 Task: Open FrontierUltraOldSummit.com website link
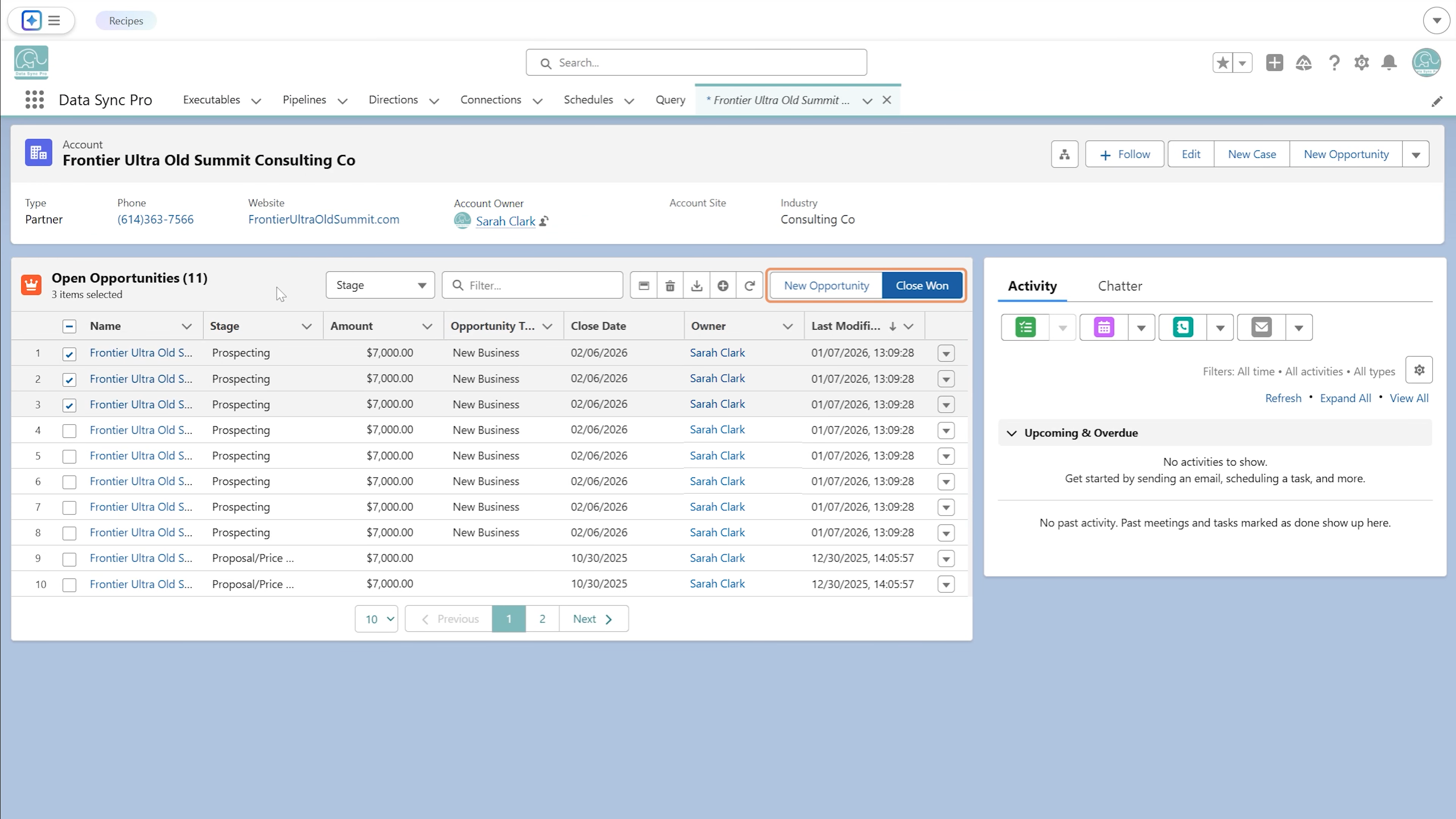point(323,219)
